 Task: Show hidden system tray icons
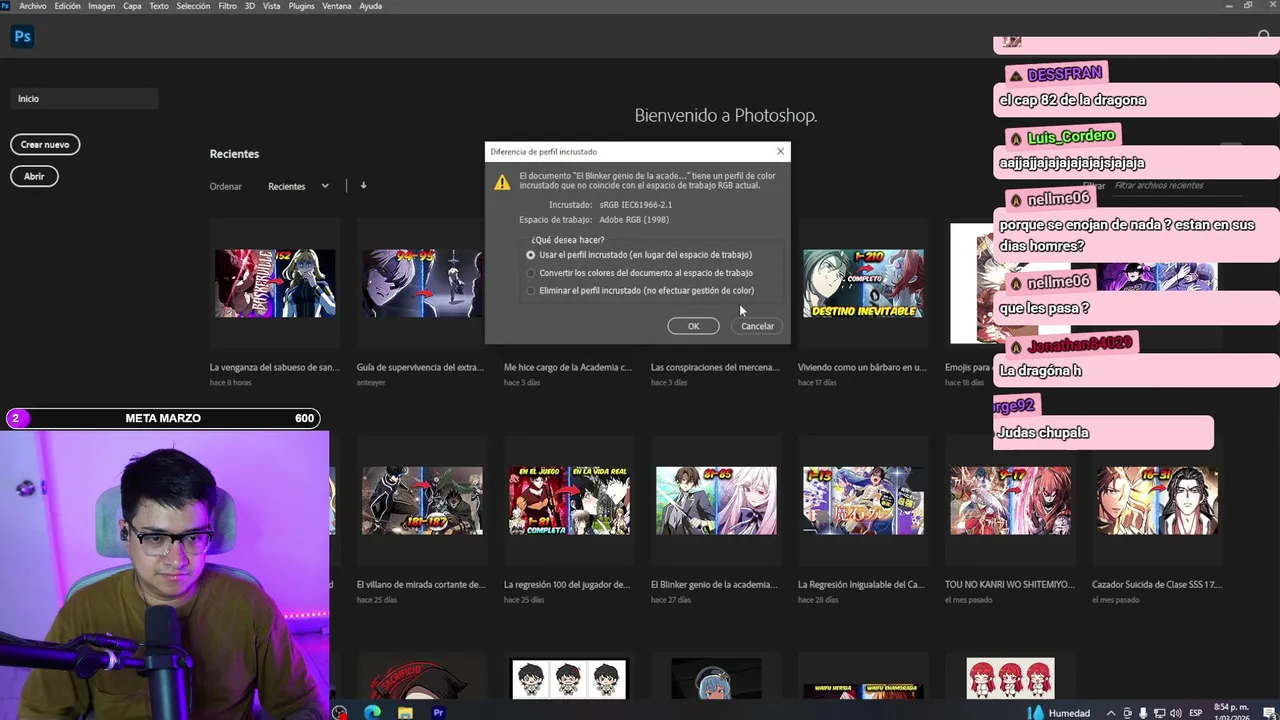(1111, 713)
